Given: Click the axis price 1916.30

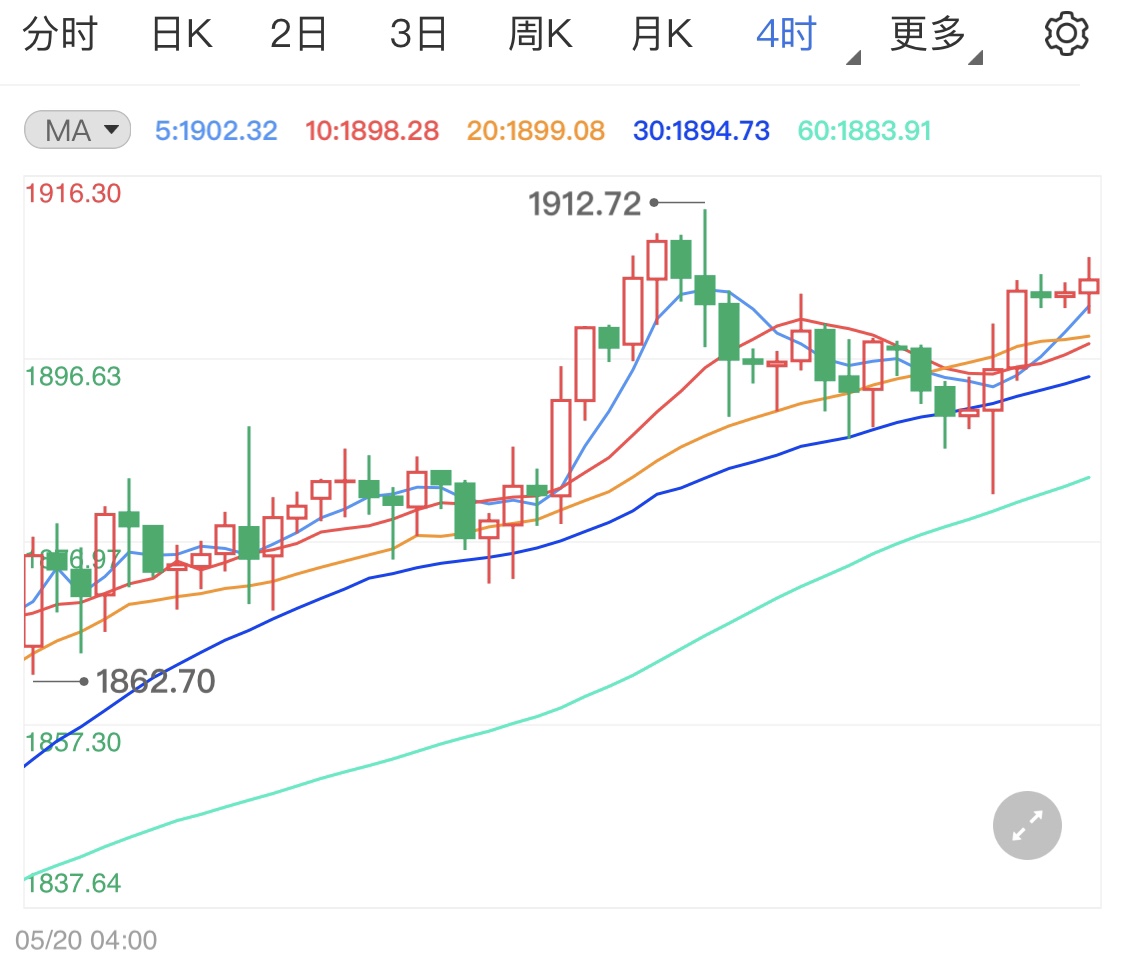Looking at the screenshot, I should coord(73,193).
